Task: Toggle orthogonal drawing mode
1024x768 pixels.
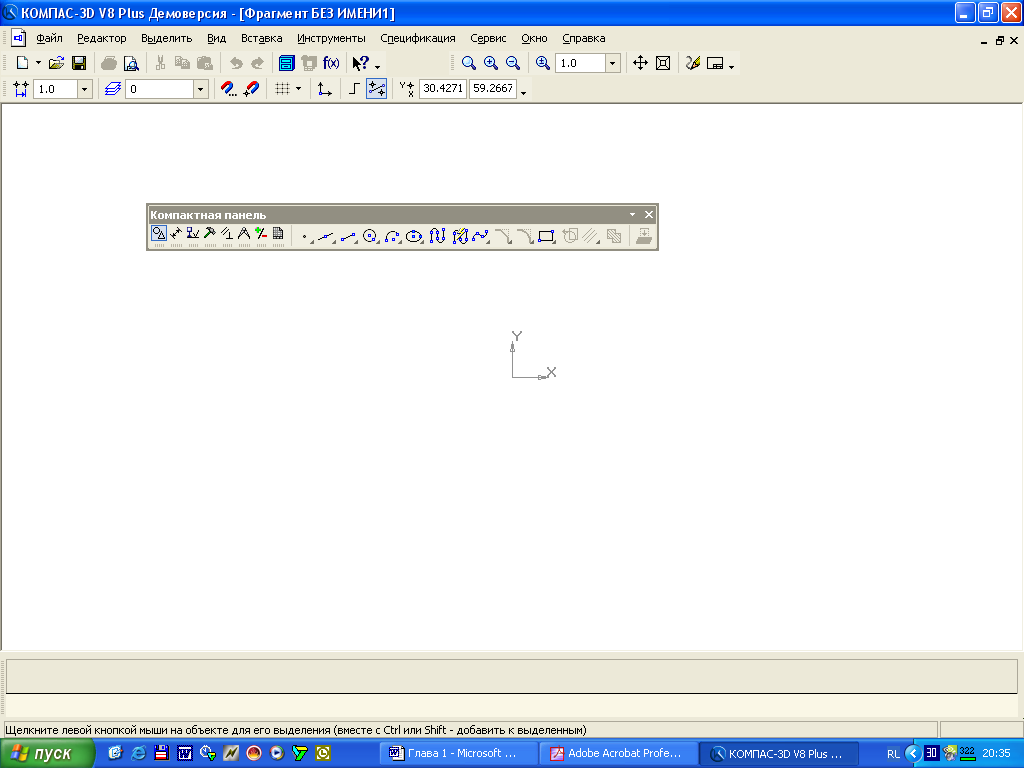Action: (x=354, y=89)
